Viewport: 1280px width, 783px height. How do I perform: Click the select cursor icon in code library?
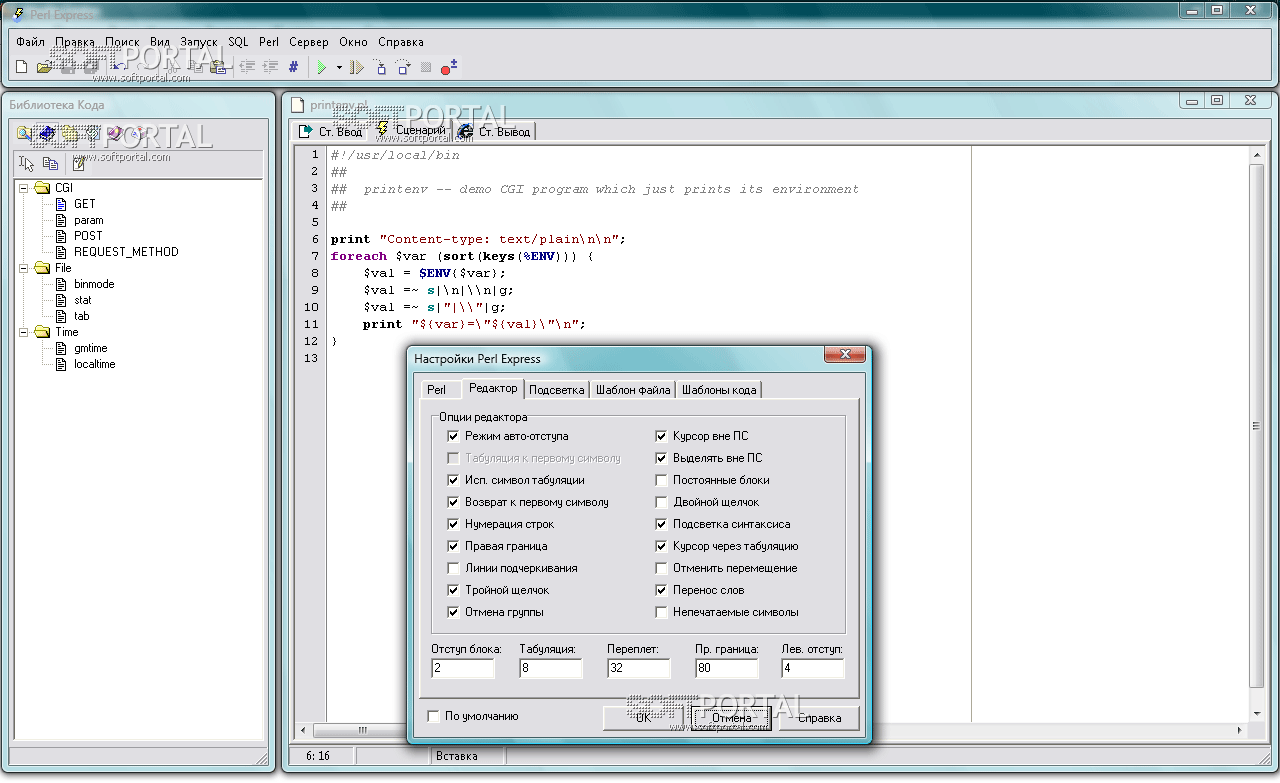pyautogui.click(x=27, y=164)
